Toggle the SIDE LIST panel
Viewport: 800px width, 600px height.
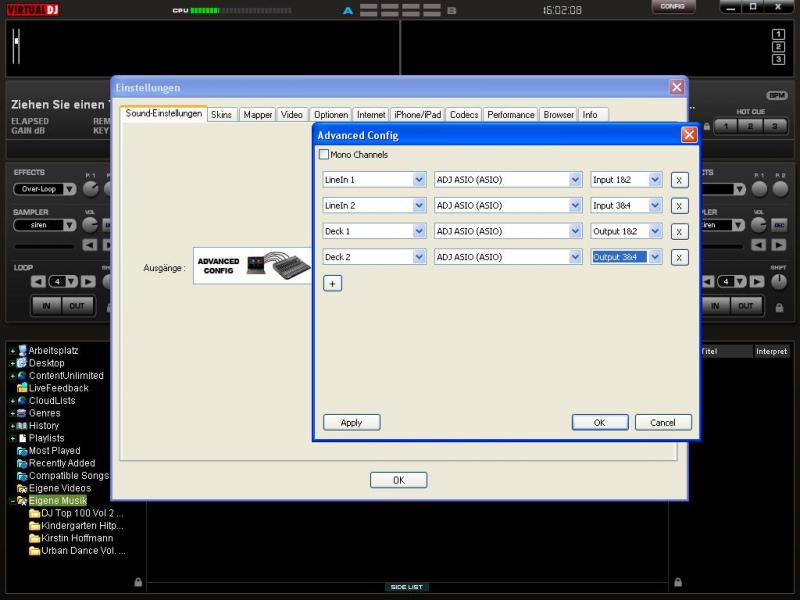coord(407,587)
